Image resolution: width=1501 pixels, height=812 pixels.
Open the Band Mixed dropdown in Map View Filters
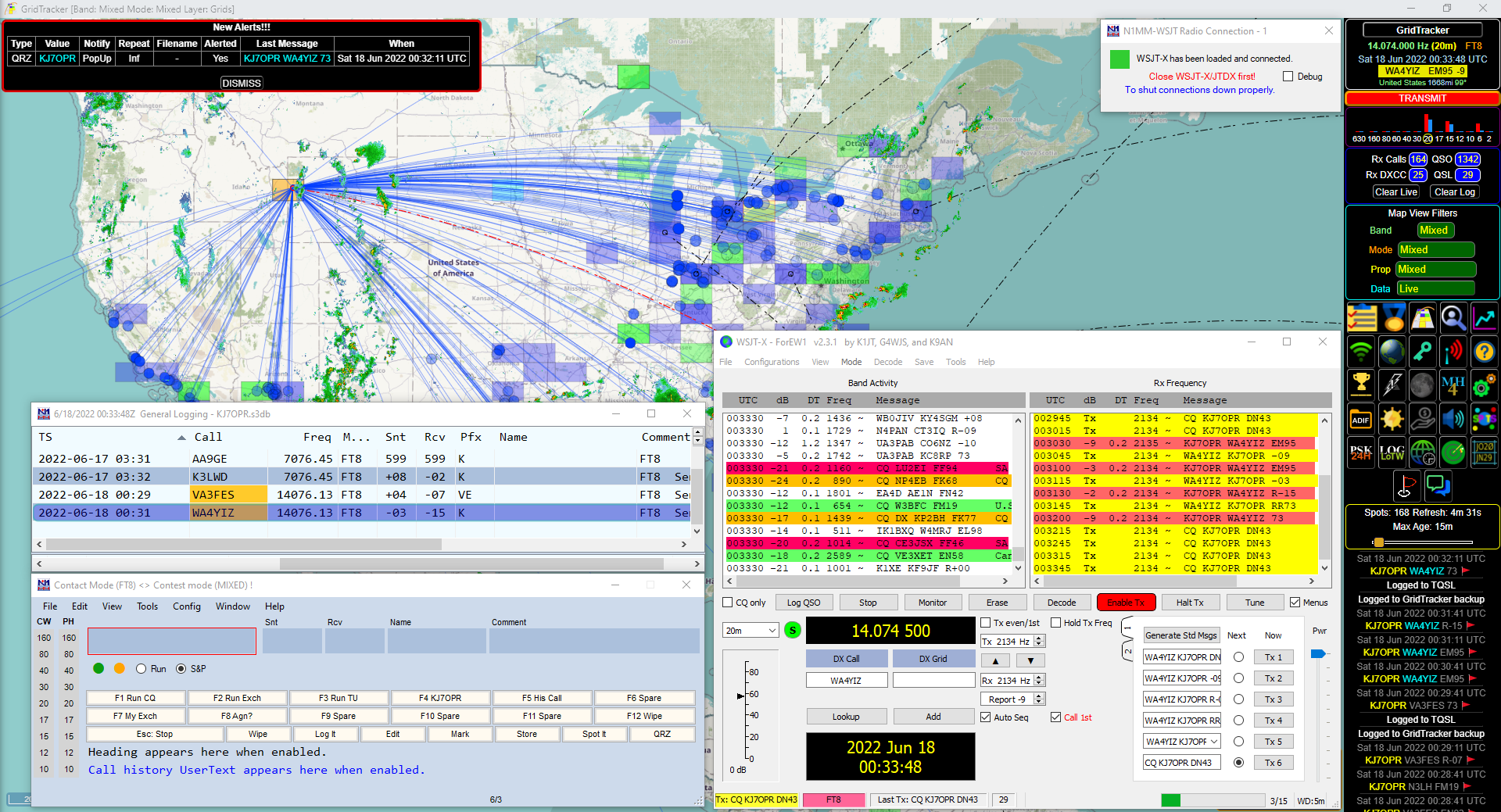[1435, 230]
